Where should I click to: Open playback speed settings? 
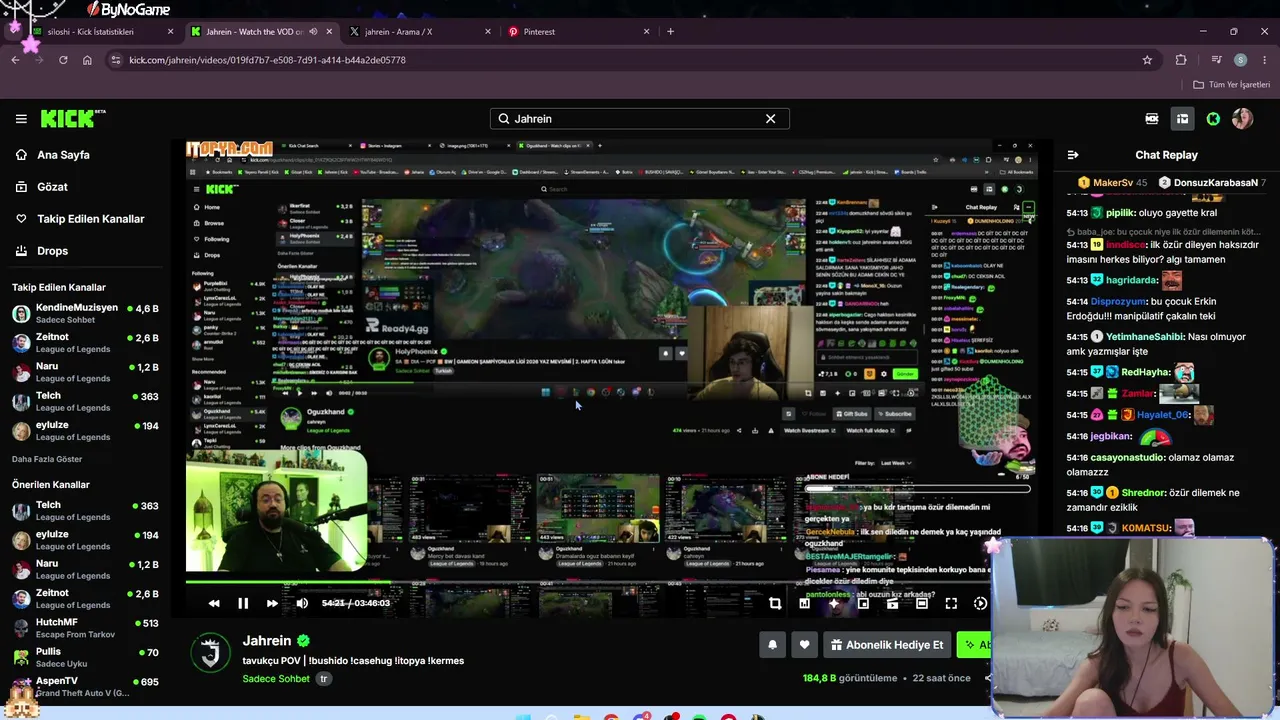click(x=980, y=603)
